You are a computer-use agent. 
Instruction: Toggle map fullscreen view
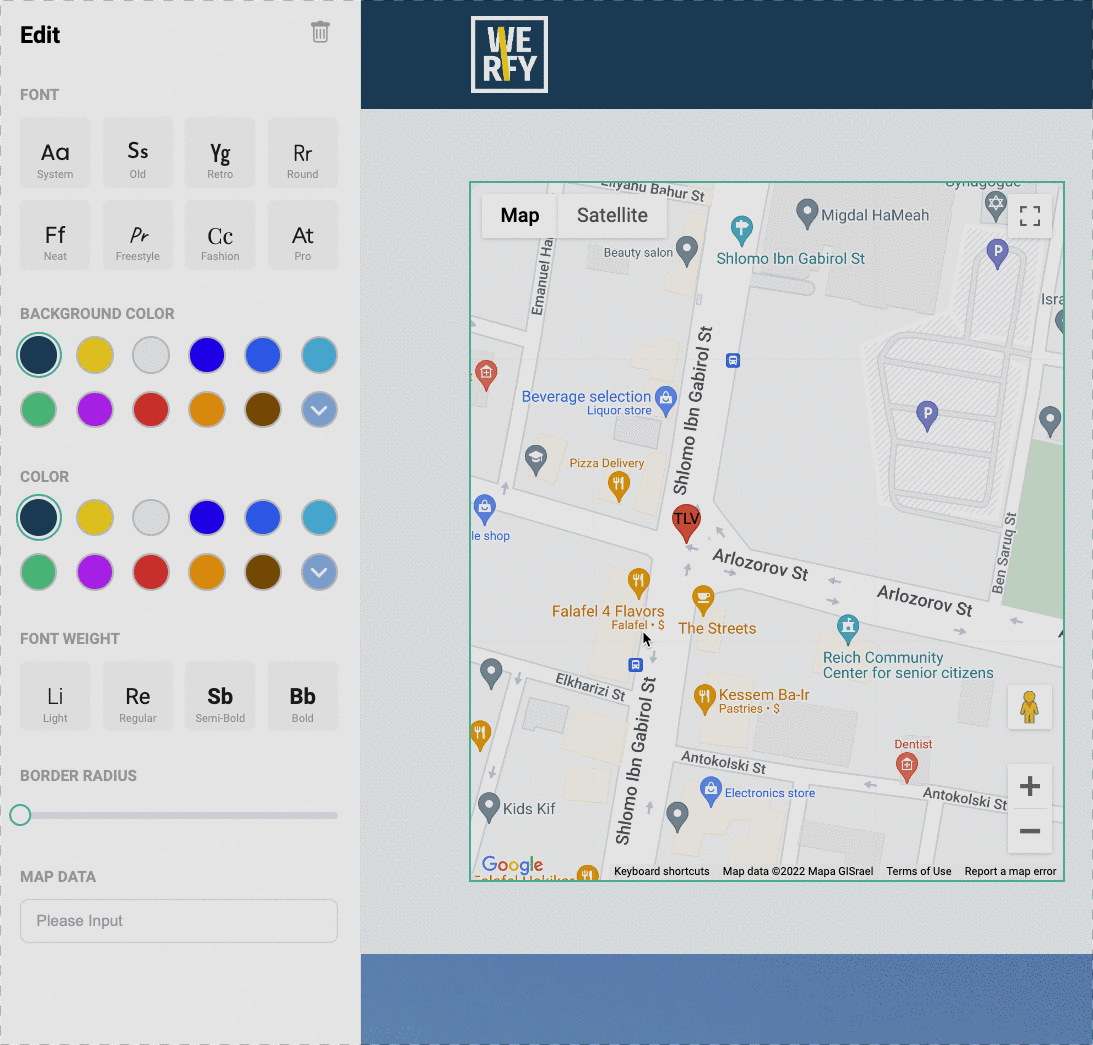coord(1030,215)
